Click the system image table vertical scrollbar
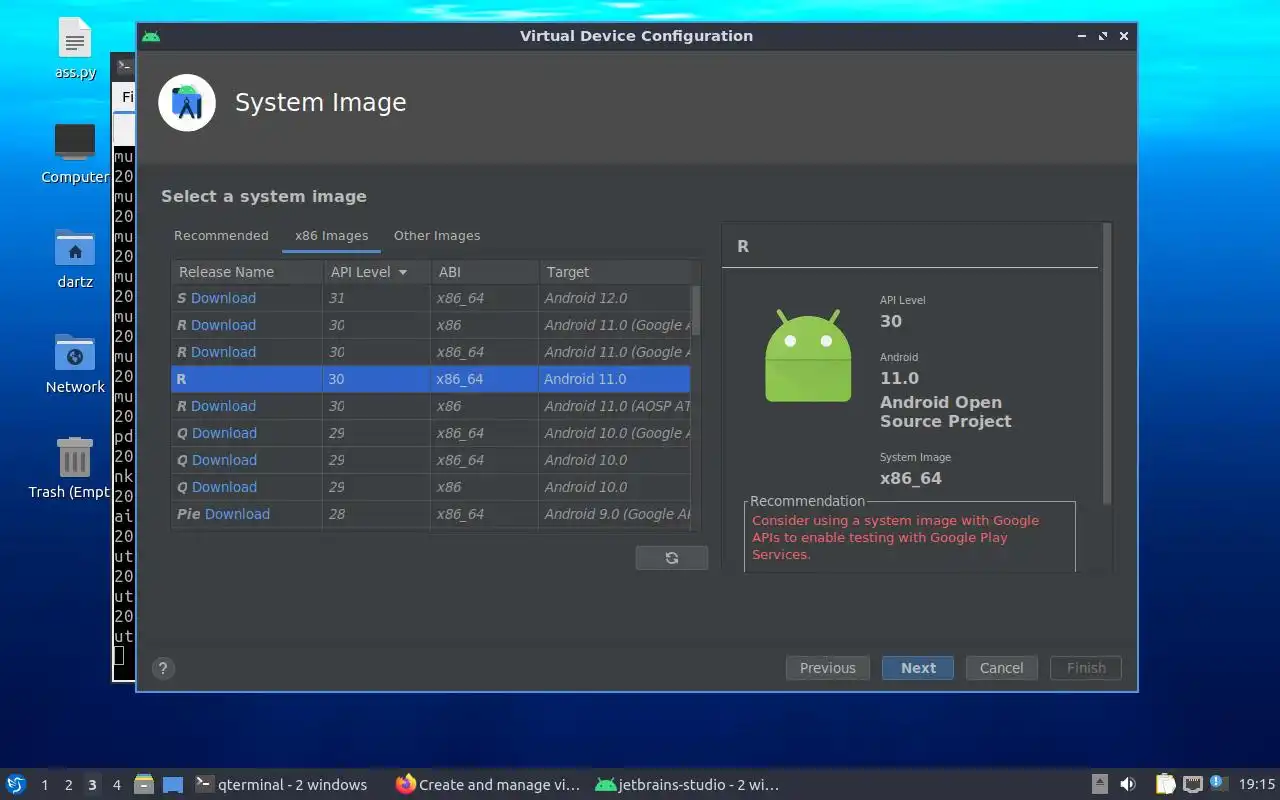 (696, 312)
